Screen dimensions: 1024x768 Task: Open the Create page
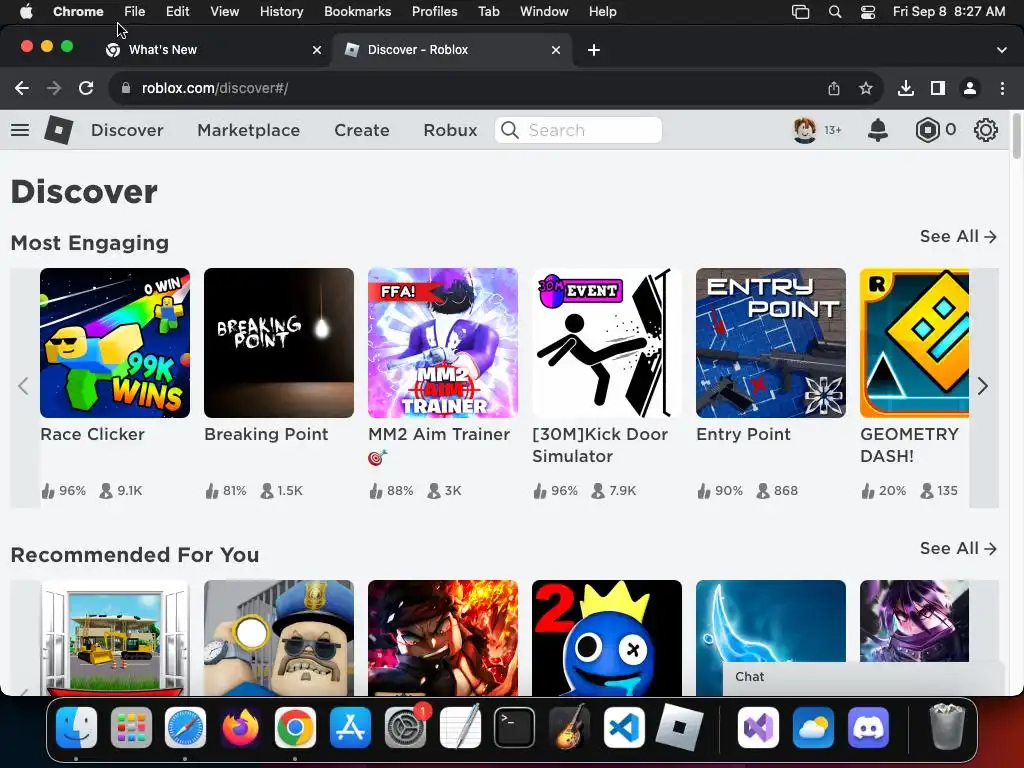[x=362, y=130]
